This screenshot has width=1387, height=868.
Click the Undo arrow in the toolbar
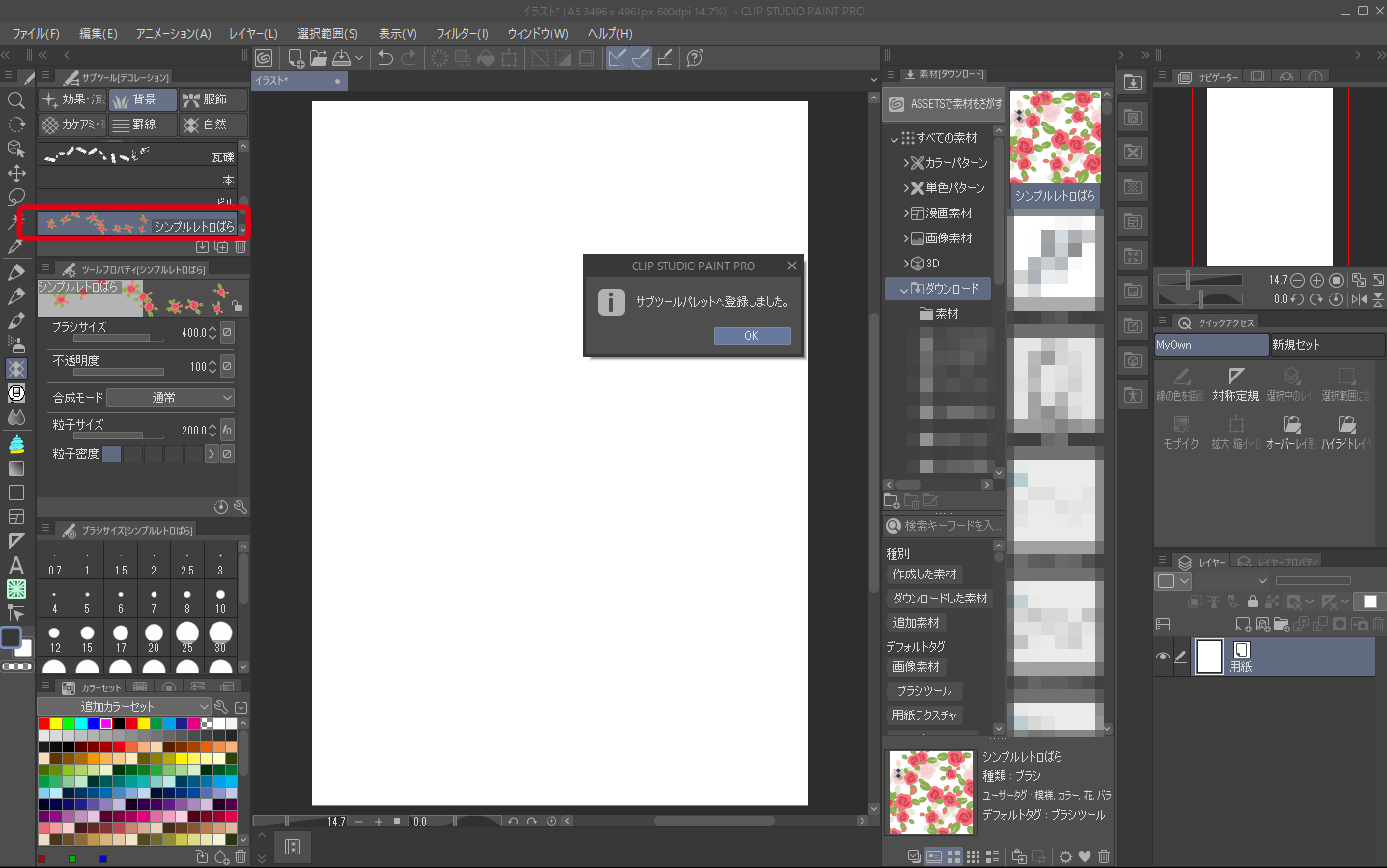[x=385, y=58]
